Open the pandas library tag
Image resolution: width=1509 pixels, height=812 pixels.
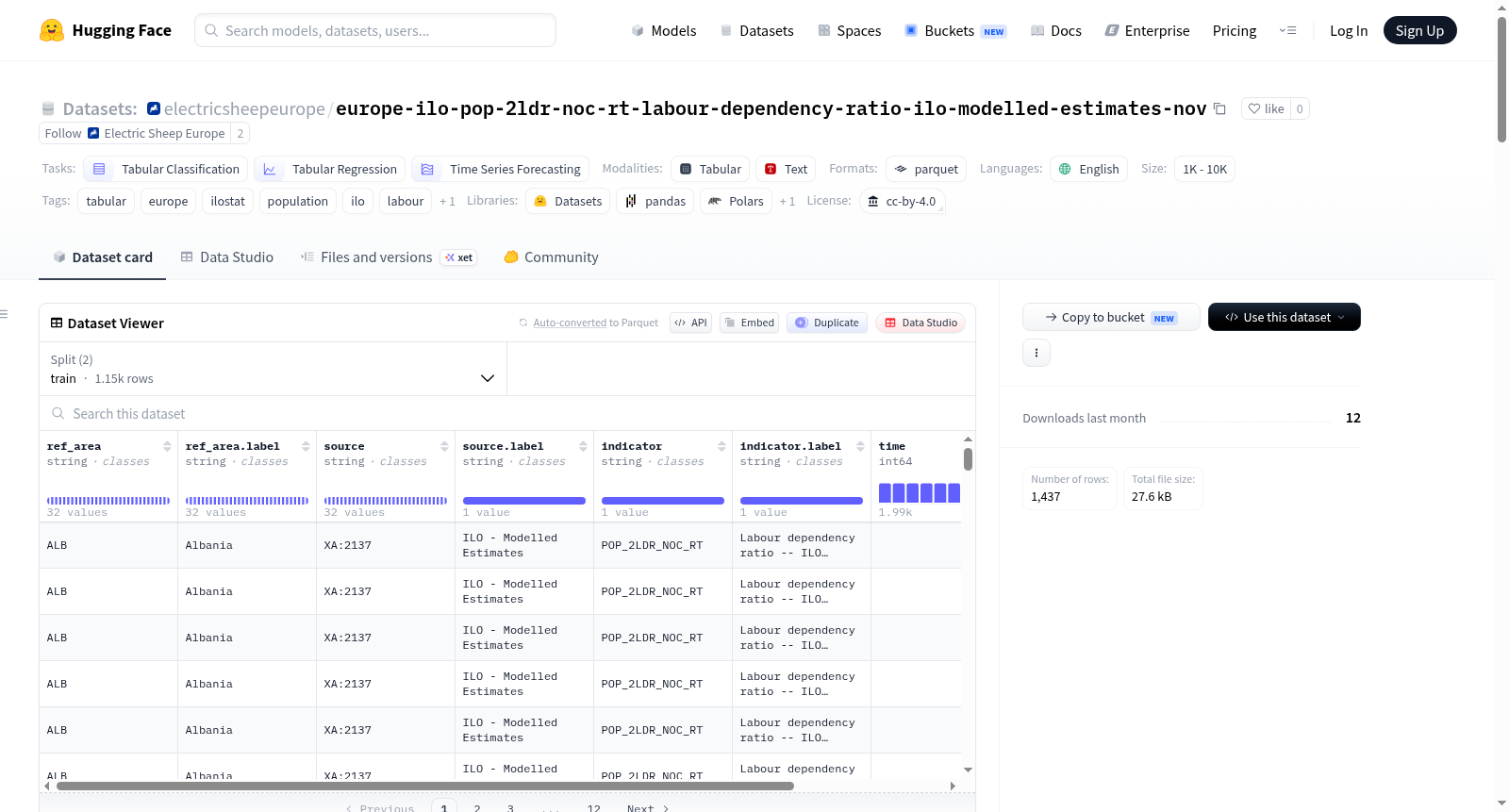(x=655, y=201)
